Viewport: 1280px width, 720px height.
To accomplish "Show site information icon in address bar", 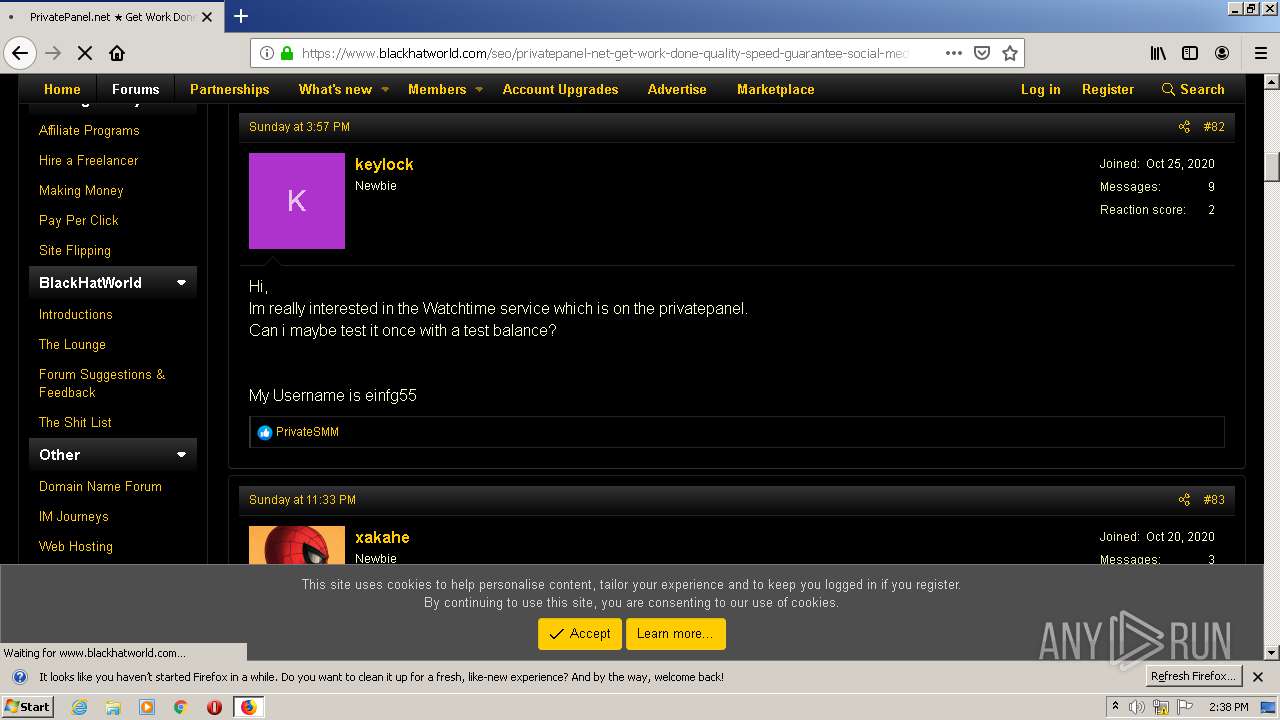I will click(267, 53).
